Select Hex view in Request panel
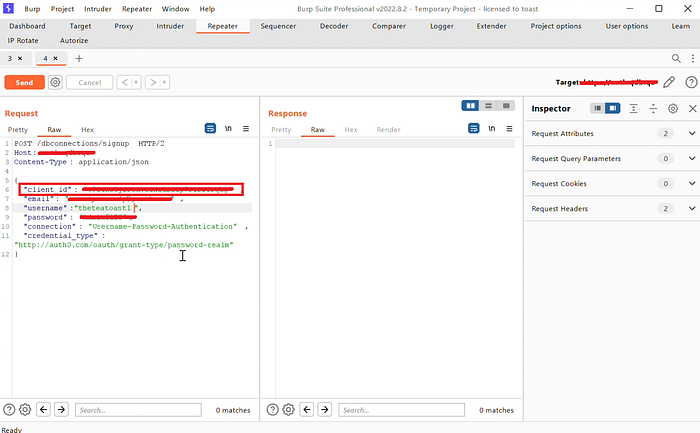700x433 pixels. pos(88,130)
